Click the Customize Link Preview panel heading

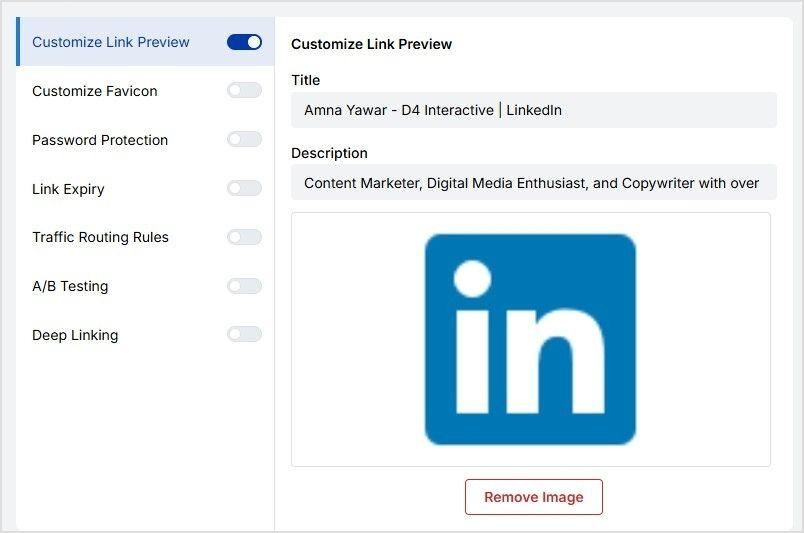(x=371, y=44)
